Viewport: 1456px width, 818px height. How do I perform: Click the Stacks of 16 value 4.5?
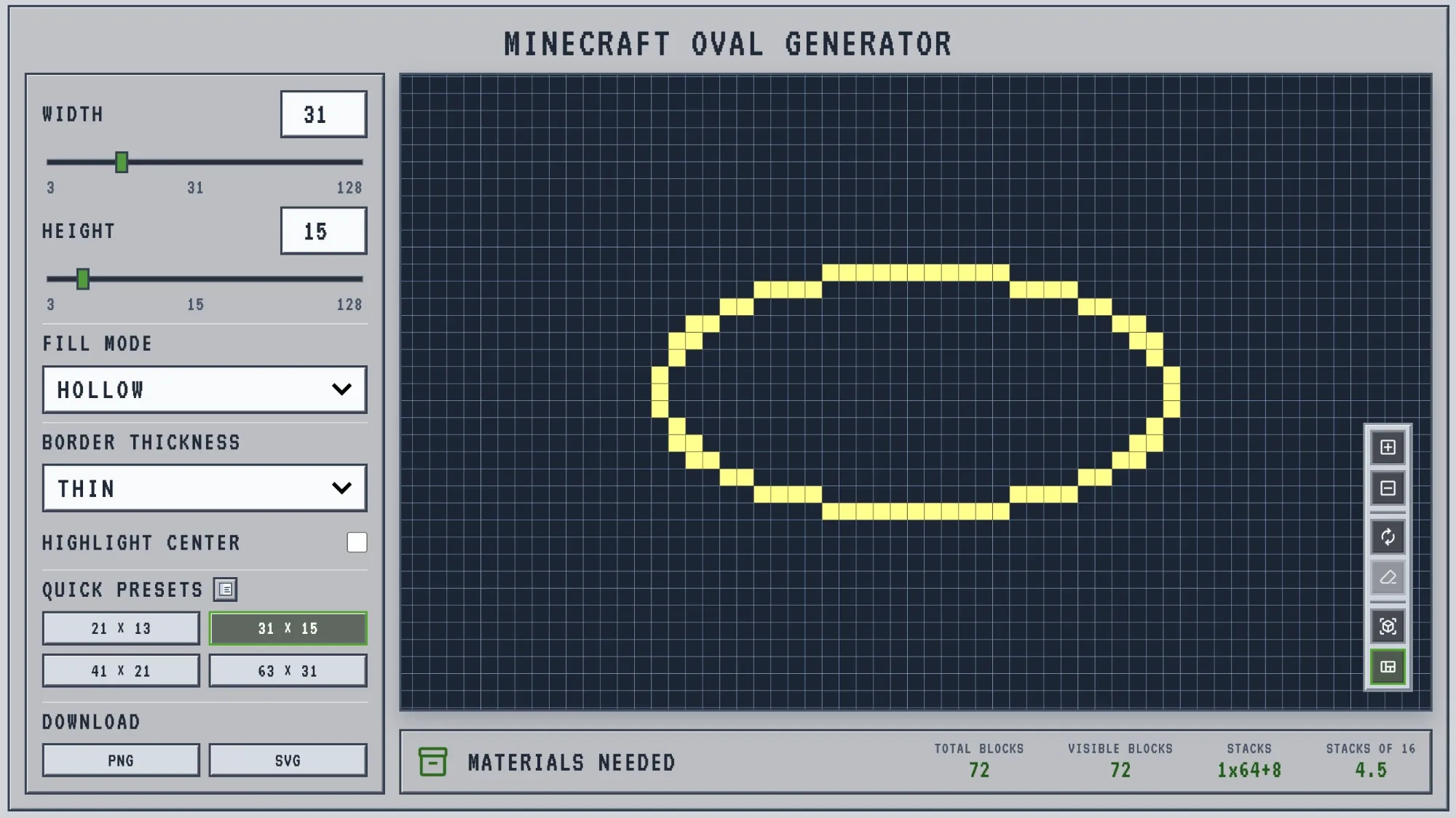1371,770
